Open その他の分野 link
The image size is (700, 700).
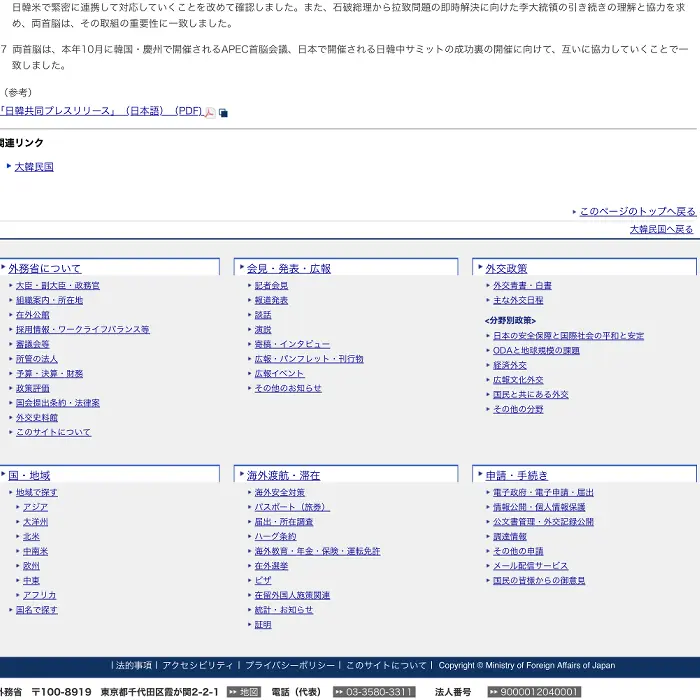pos(518,409)
